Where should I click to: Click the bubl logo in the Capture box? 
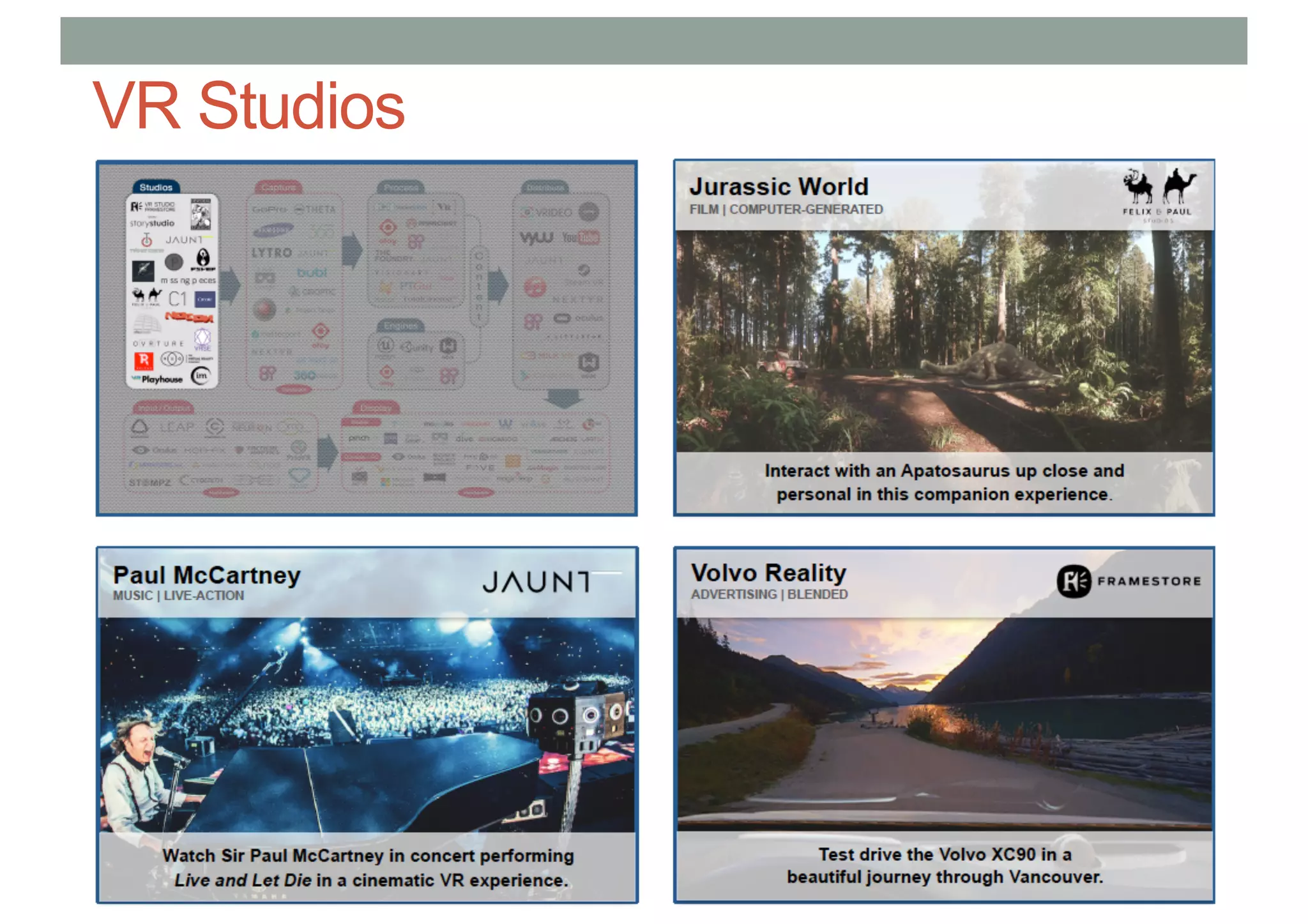click(312, 273)
